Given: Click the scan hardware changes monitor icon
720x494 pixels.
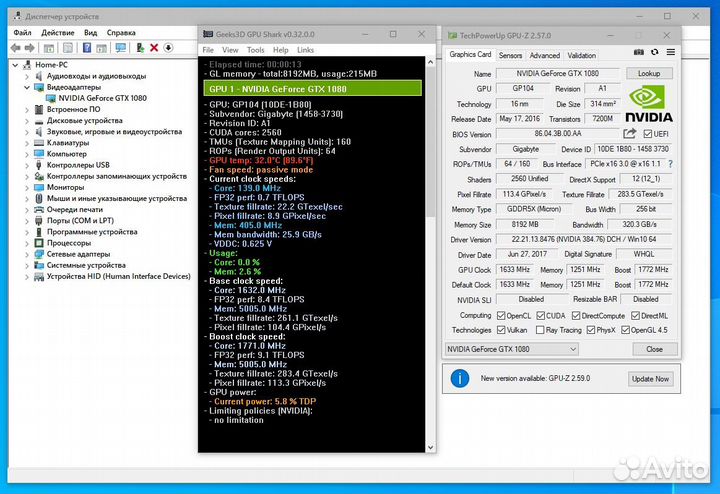Looking at the screenshot, I should [x=120, y=47].
